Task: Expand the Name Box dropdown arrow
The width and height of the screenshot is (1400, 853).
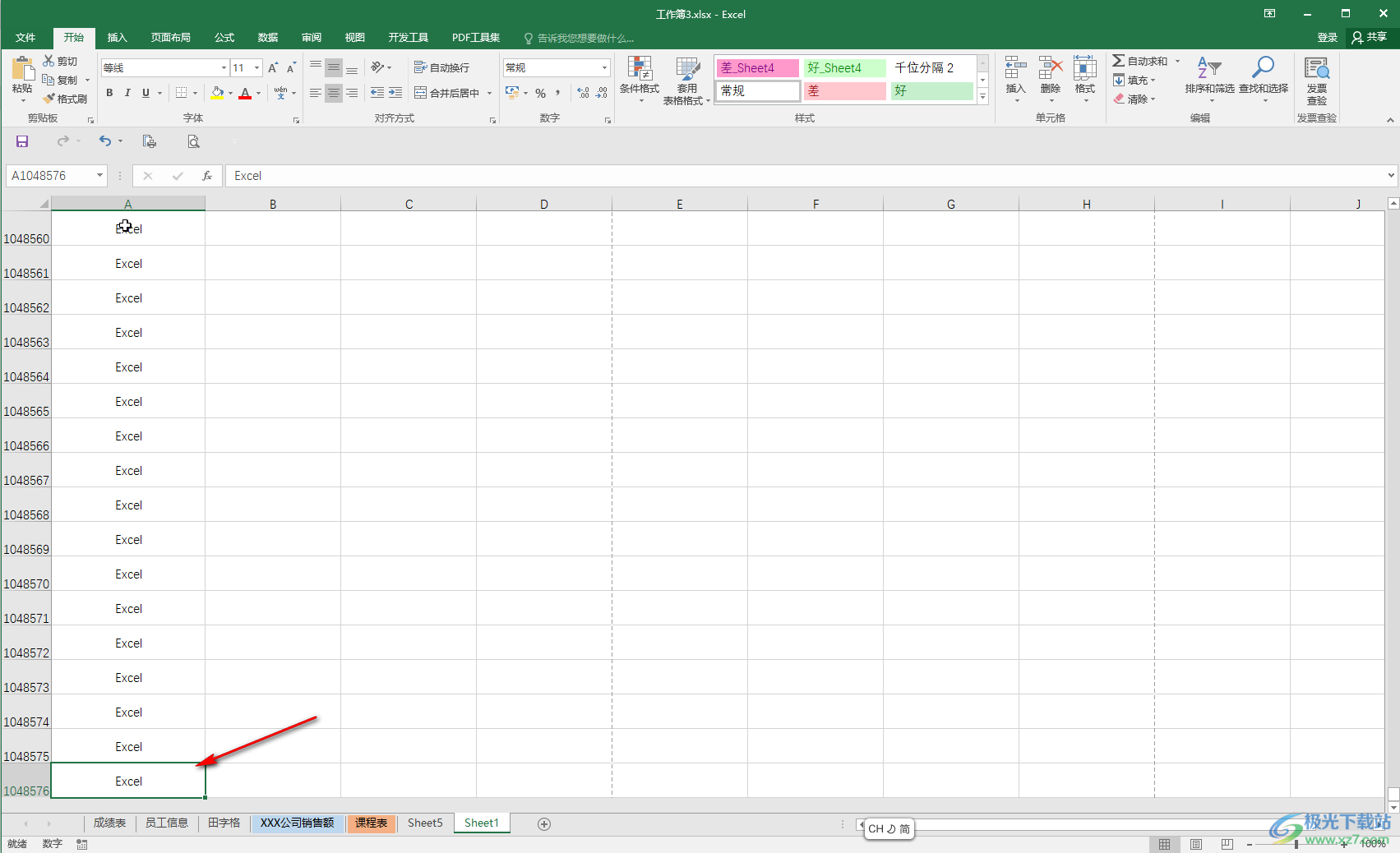Action: (99, 176)
